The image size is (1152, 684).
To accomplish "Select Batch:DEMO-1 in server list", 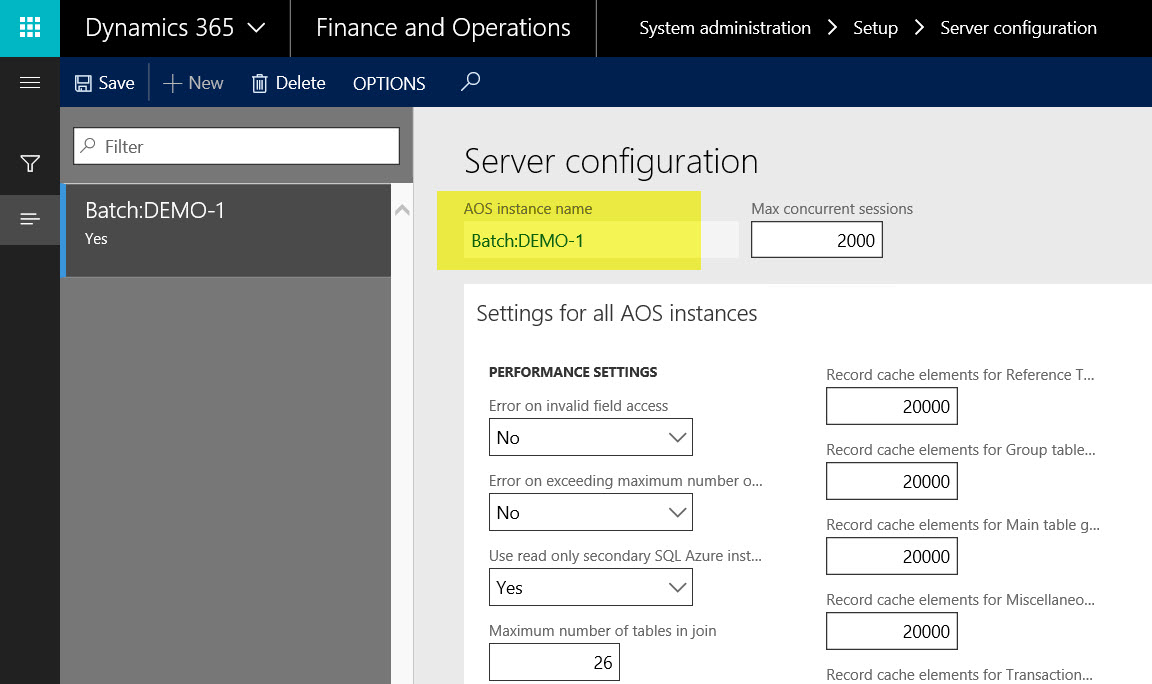I will coord(226,223).
